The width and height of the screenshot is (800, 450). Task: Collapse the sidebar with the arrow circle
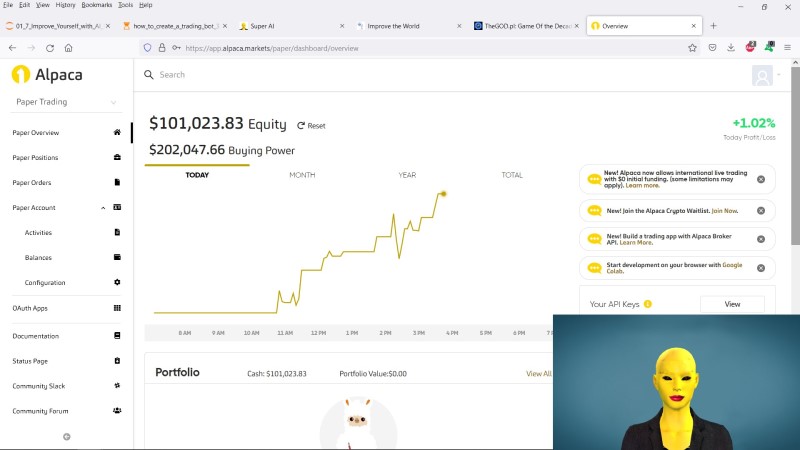pos(66,437)
